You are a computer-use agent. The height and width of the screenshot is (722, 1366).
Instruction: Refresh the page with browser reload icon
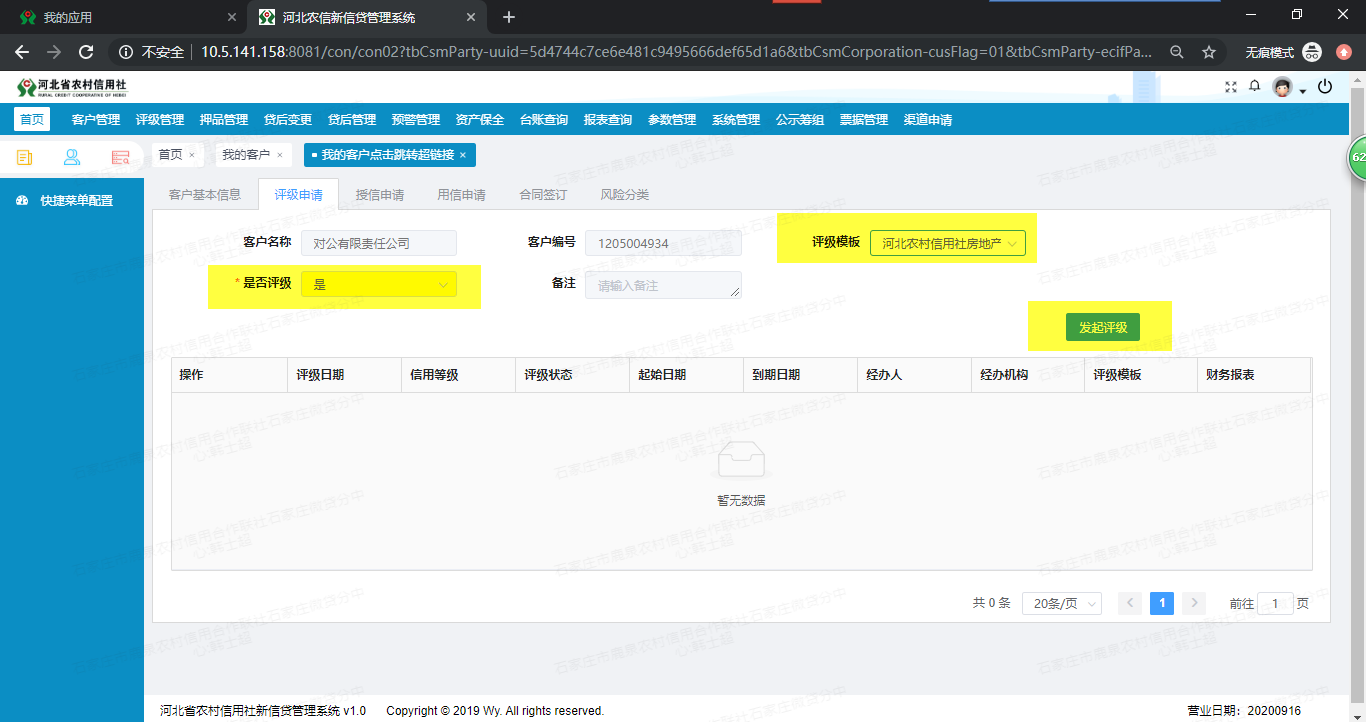[x=86, y=52]
